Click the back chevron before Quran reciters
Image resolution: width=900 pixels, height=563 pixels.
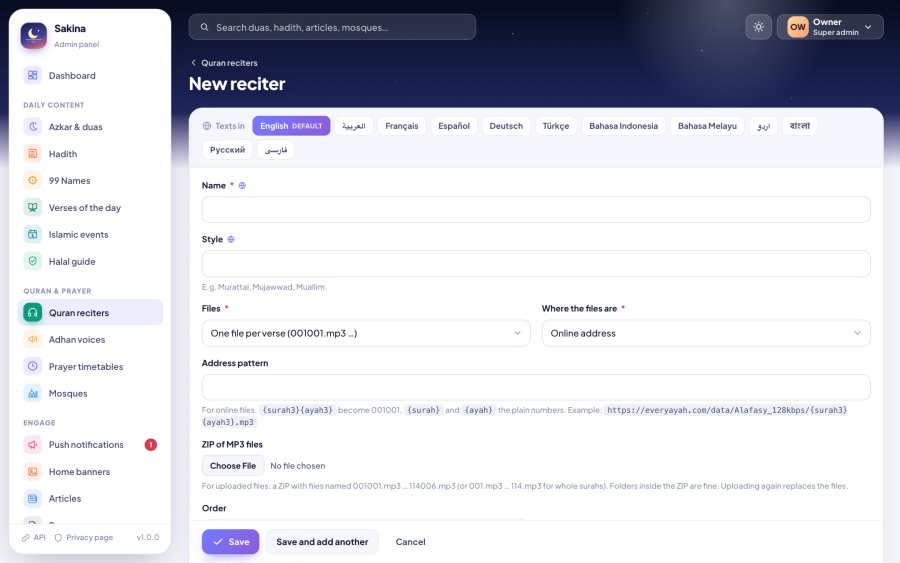click(x=193, y=63)
